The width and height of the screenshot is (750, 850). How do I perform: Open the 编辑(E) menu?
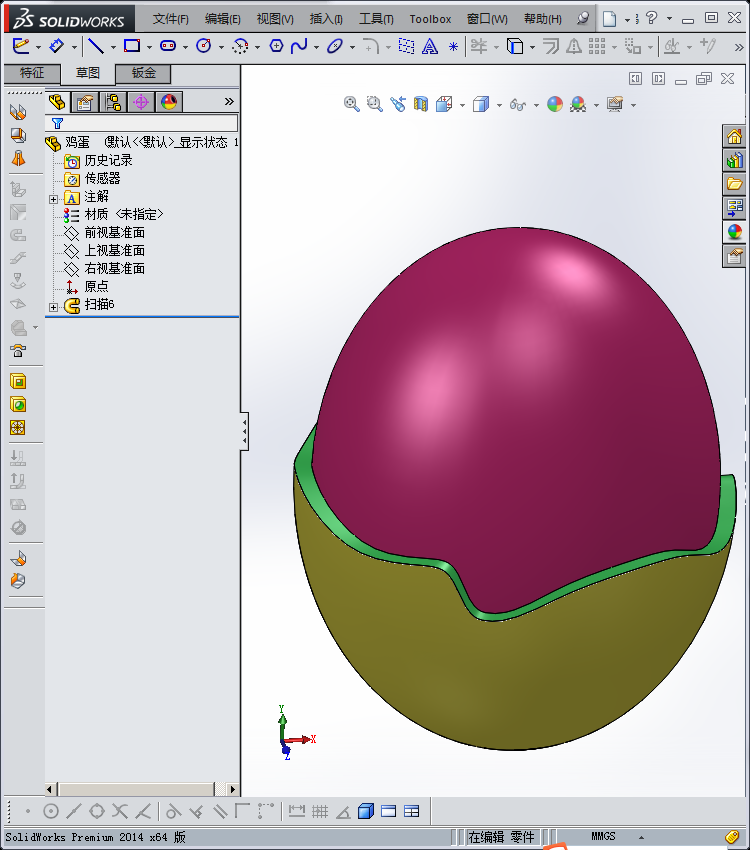pos(223,19)
